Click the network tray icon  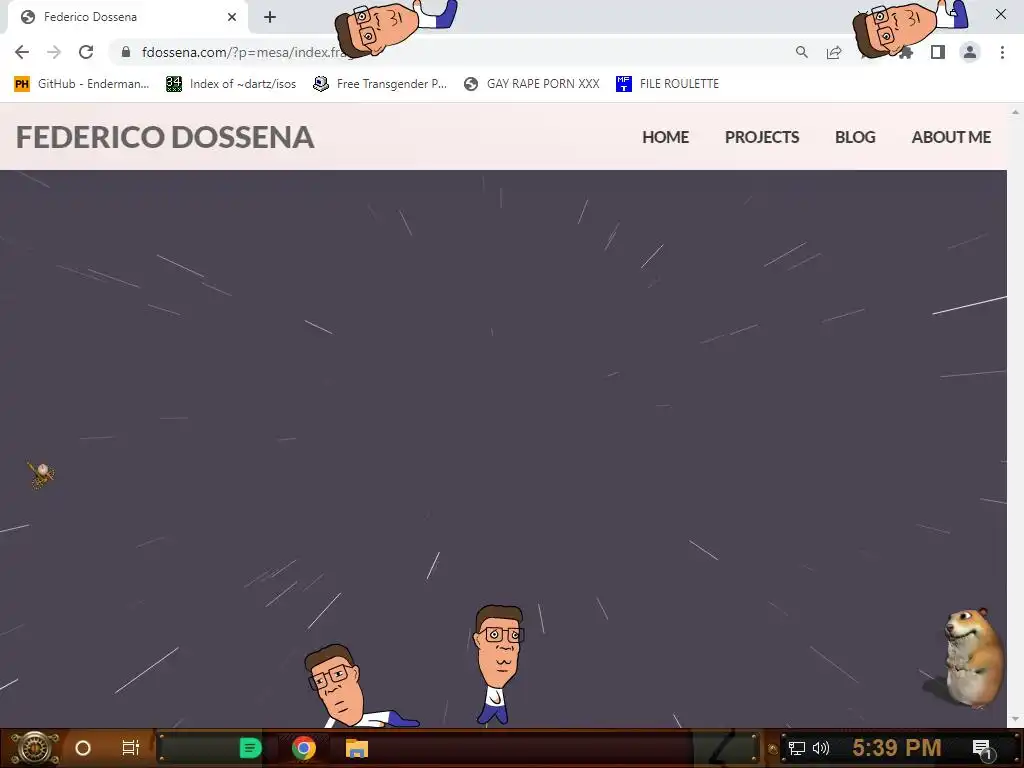click(x=797, y=748)
